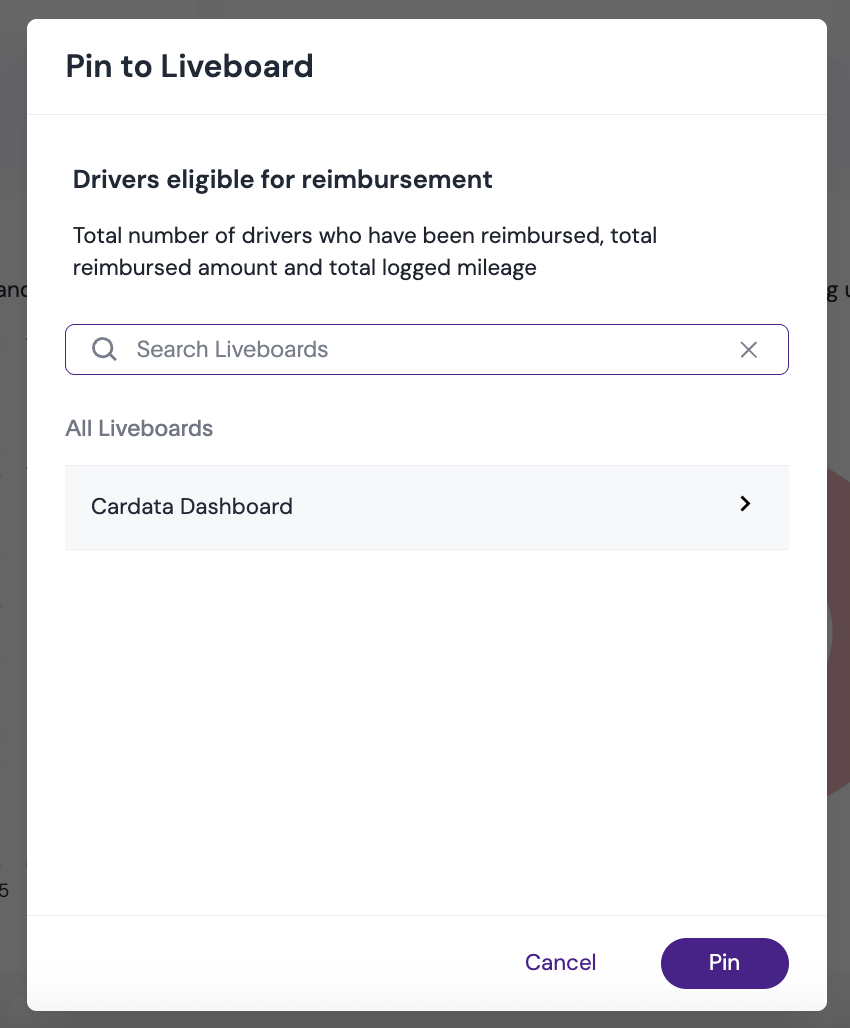Click the magnifier search icon
The image size is (850, 1028).
click(104, 349)
